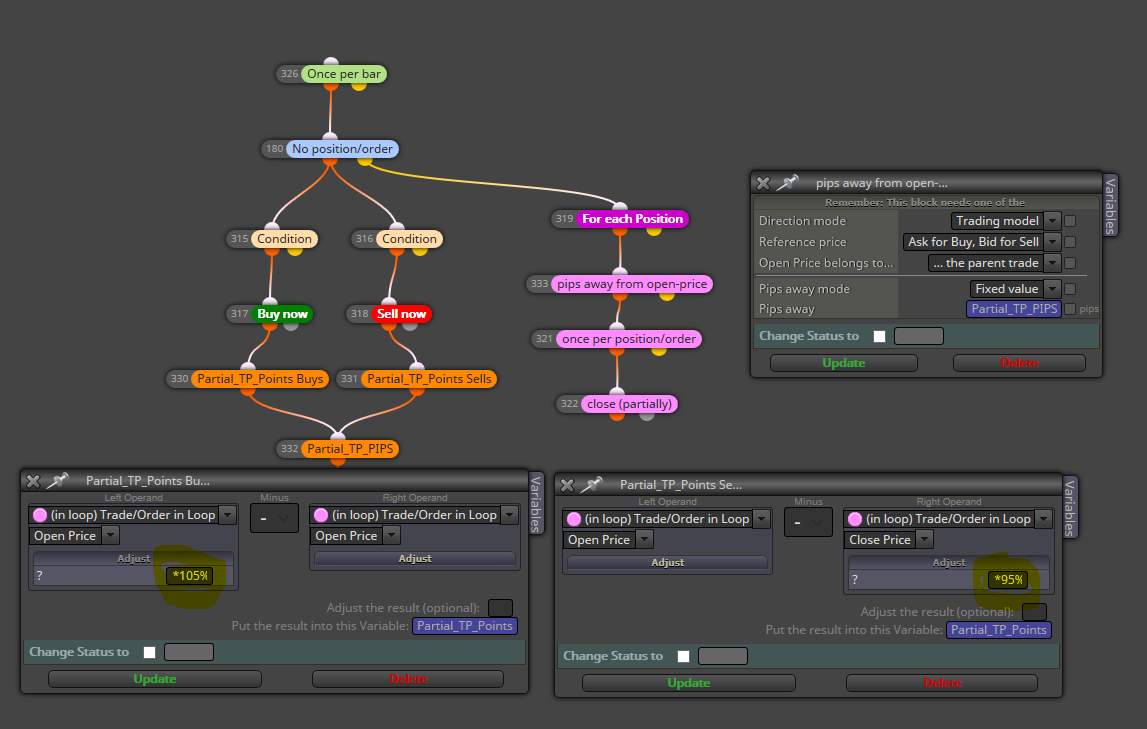1147x729 pixels.
Task: Enable the Direction mode row checkbox
Action: click(1070, 221)
